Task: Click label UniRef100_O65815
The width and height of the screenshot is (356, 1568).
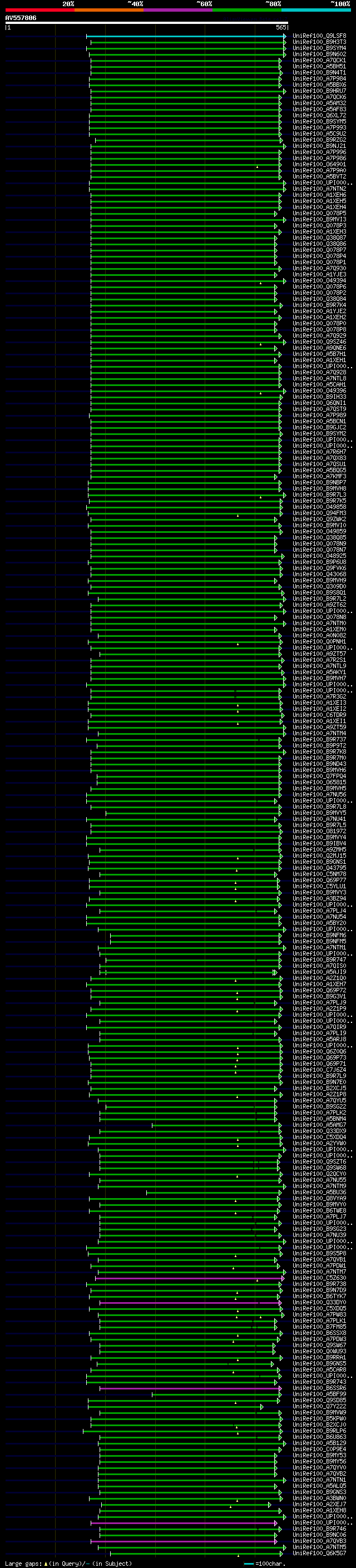Action: pos(319,782)
